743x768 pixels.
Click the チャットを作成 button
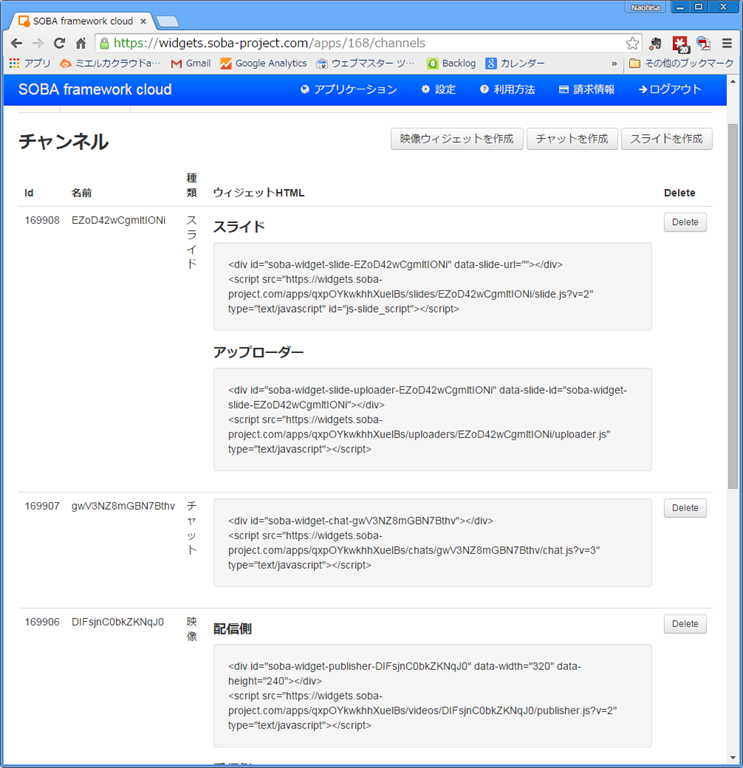[x=572, y=139]
